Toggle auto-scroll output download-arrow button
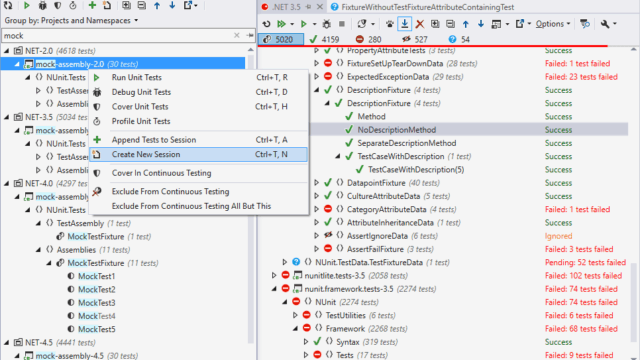The image size is (640, 360). (404, 24)
